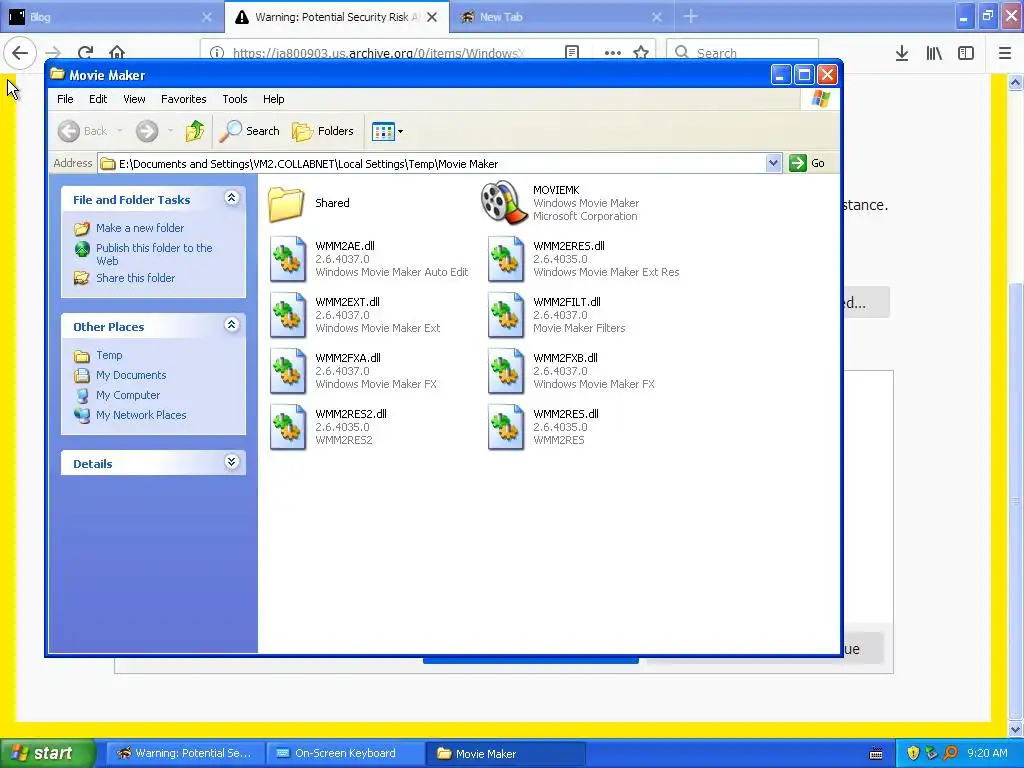
Task: Select the WMM2EXT.dll file icon
Action: coord(288,315)
